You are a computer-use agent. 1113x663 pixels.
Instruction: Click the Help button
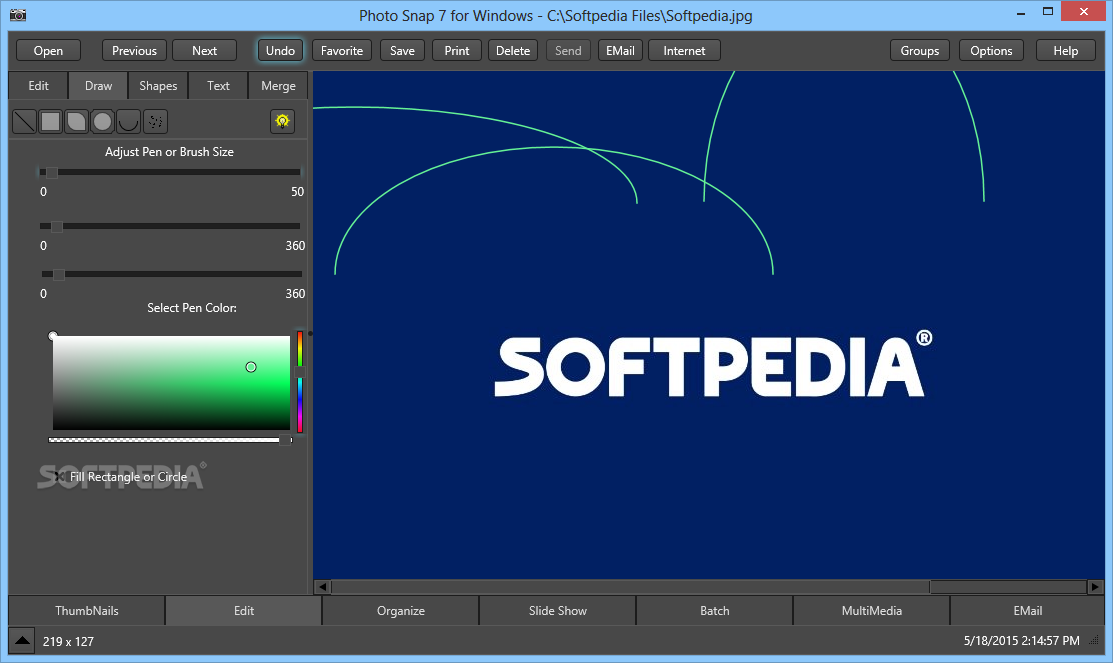[x=1065, y=50]
